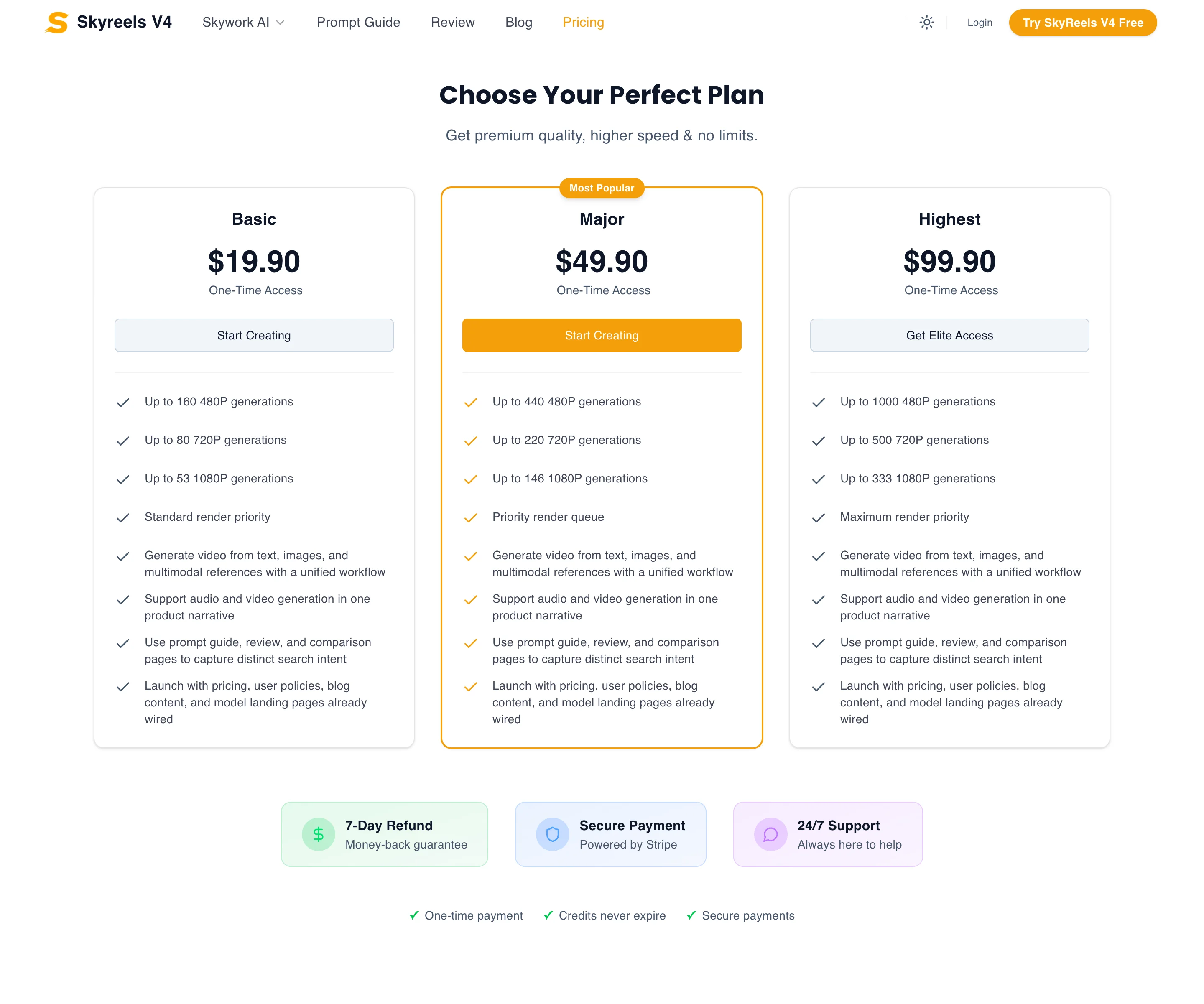1204x1004 pixels.
Task: Click the chat bubble icon for 24/7 Support
Action: click(x=770, y=834)
